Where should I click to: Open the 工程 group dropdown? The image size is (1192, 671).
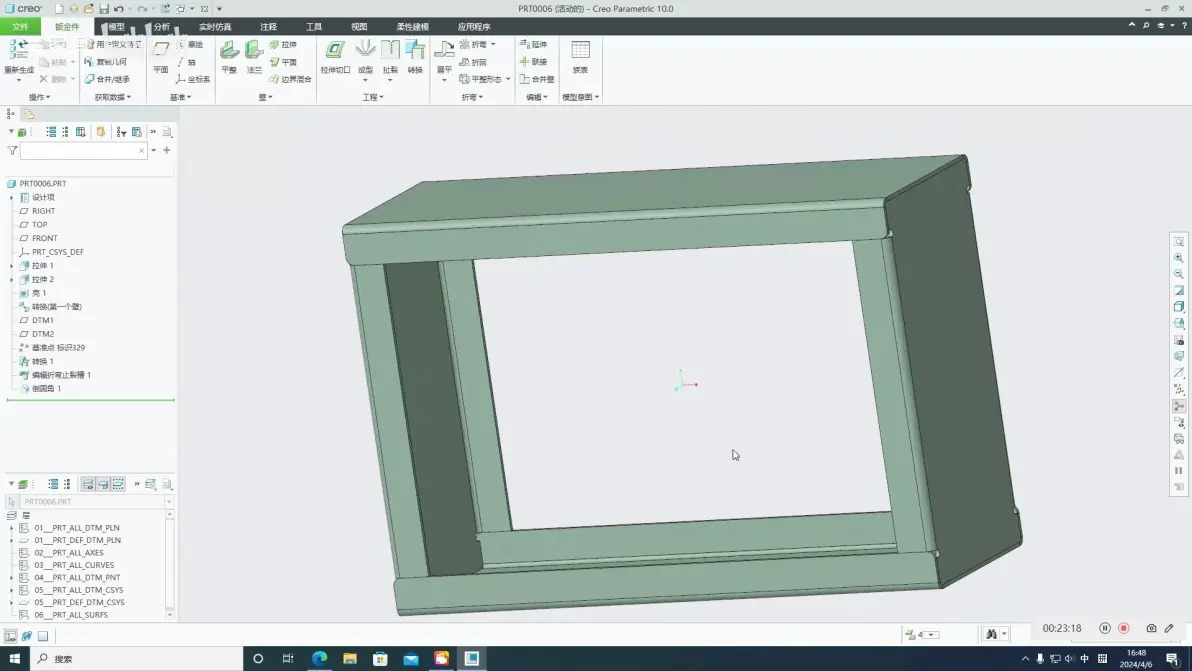click(372, 97)
